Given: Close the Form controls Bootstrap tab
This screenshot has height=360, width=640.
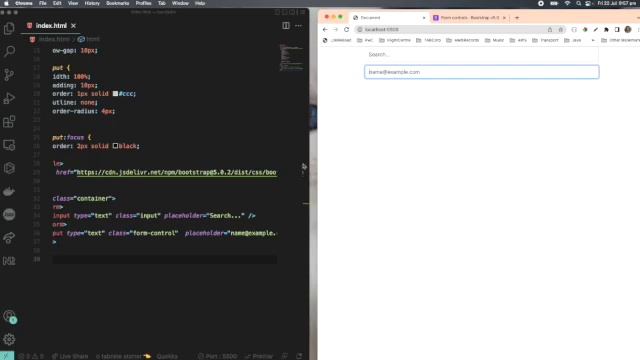Looking at the screenshot, I should [504, 18].
